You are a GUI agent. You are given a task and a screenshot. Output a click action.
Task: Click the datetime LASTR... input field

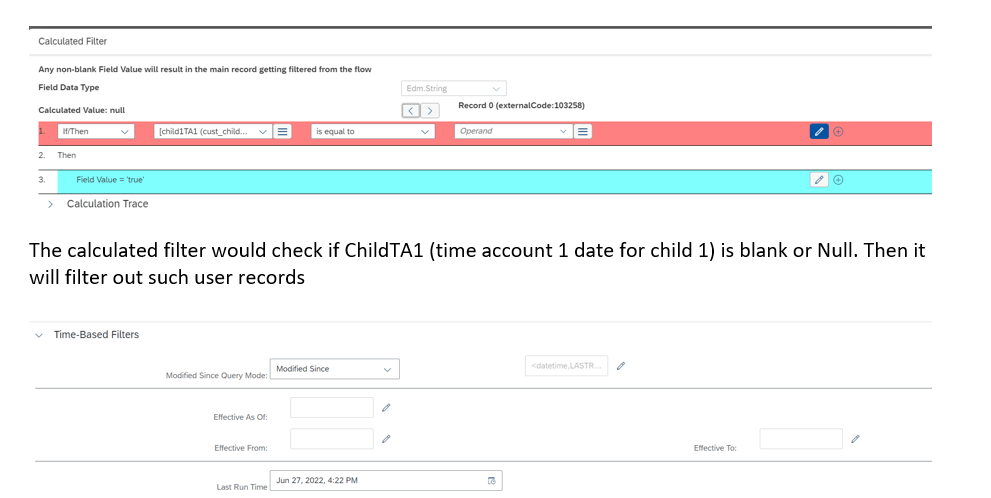[566, 366]
